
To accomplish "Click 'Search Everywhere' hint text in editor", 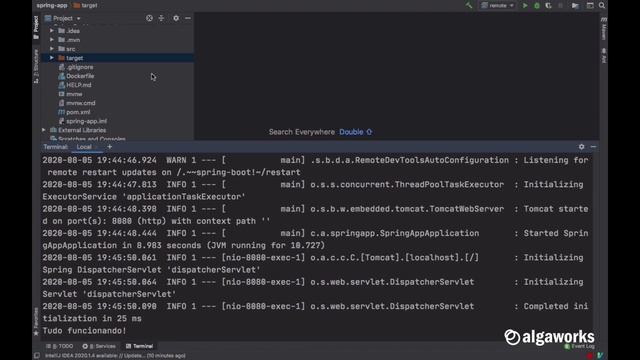I will click(x=302, y=132).
